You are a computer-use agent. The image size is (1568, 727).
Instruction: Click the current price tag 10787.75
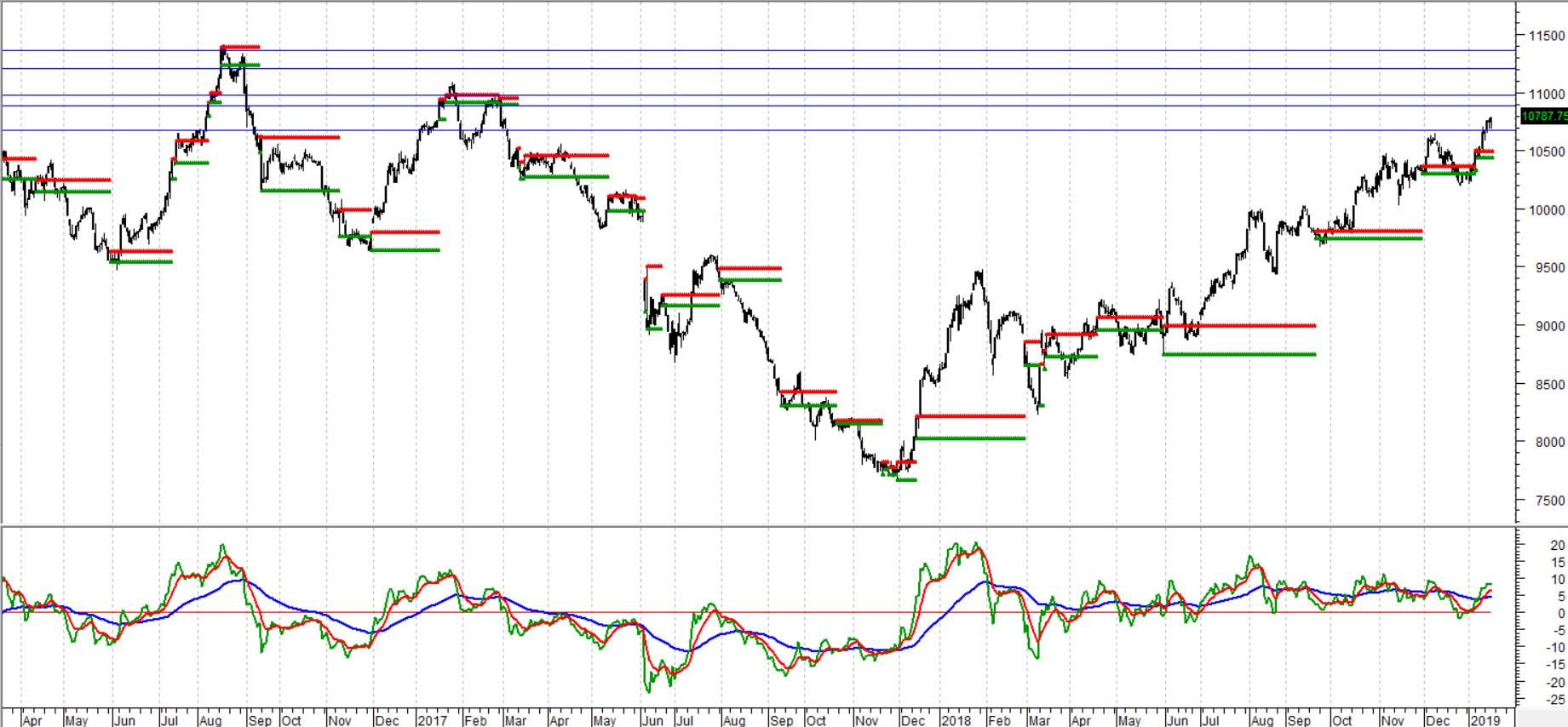[1543, 116]
